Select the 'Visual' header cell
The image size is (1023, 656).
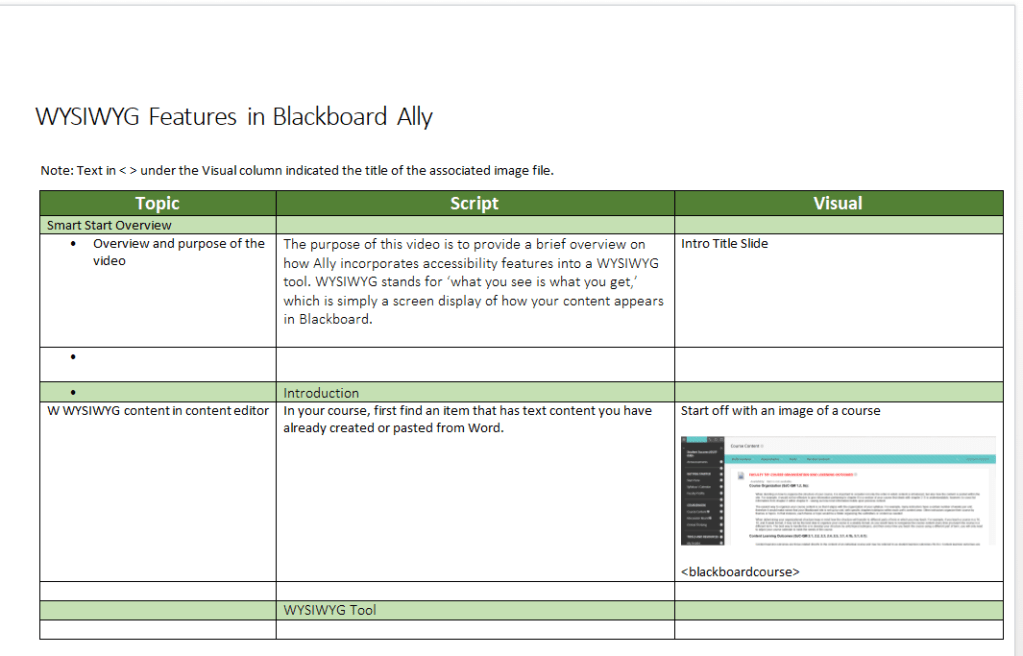pos(837,203)
